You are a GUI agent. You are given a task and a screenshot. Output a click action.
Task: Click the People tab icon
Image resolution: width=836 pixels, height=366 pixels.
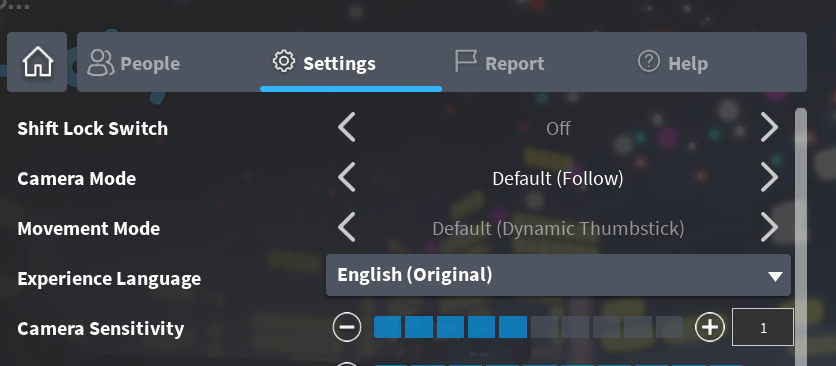[x=101, y=62]
